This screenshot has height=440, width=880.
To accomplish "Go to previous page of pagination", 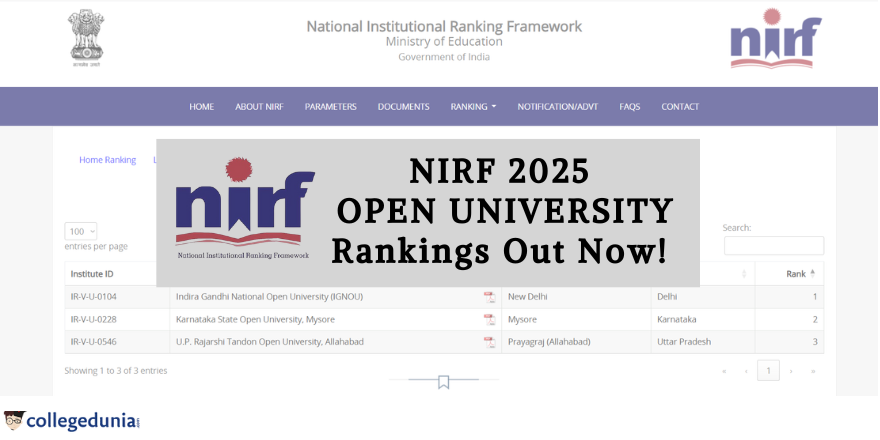I will (x=746, y=371).
